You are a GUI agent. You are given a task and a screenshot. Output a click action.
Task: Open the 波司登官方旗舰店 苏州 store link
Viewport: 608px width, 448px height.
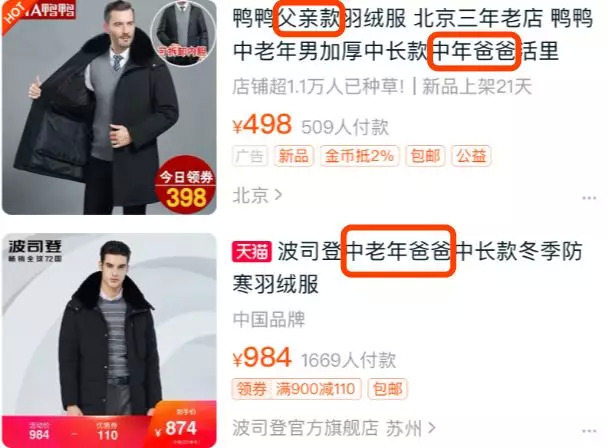tap(333, 428)
